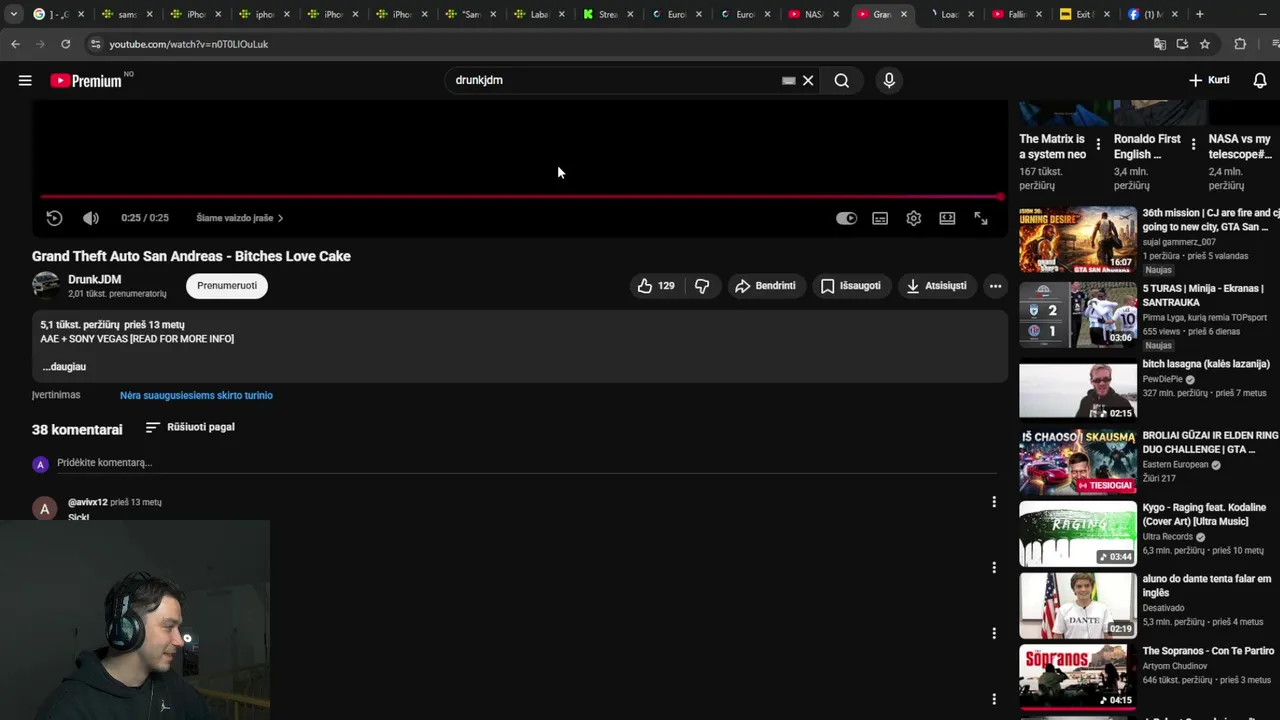The width and height of the screenshot is (1280, 720).
Task: Open the tab search dropdown arrow
Action: pyautogui.click(x=13, y=14)
